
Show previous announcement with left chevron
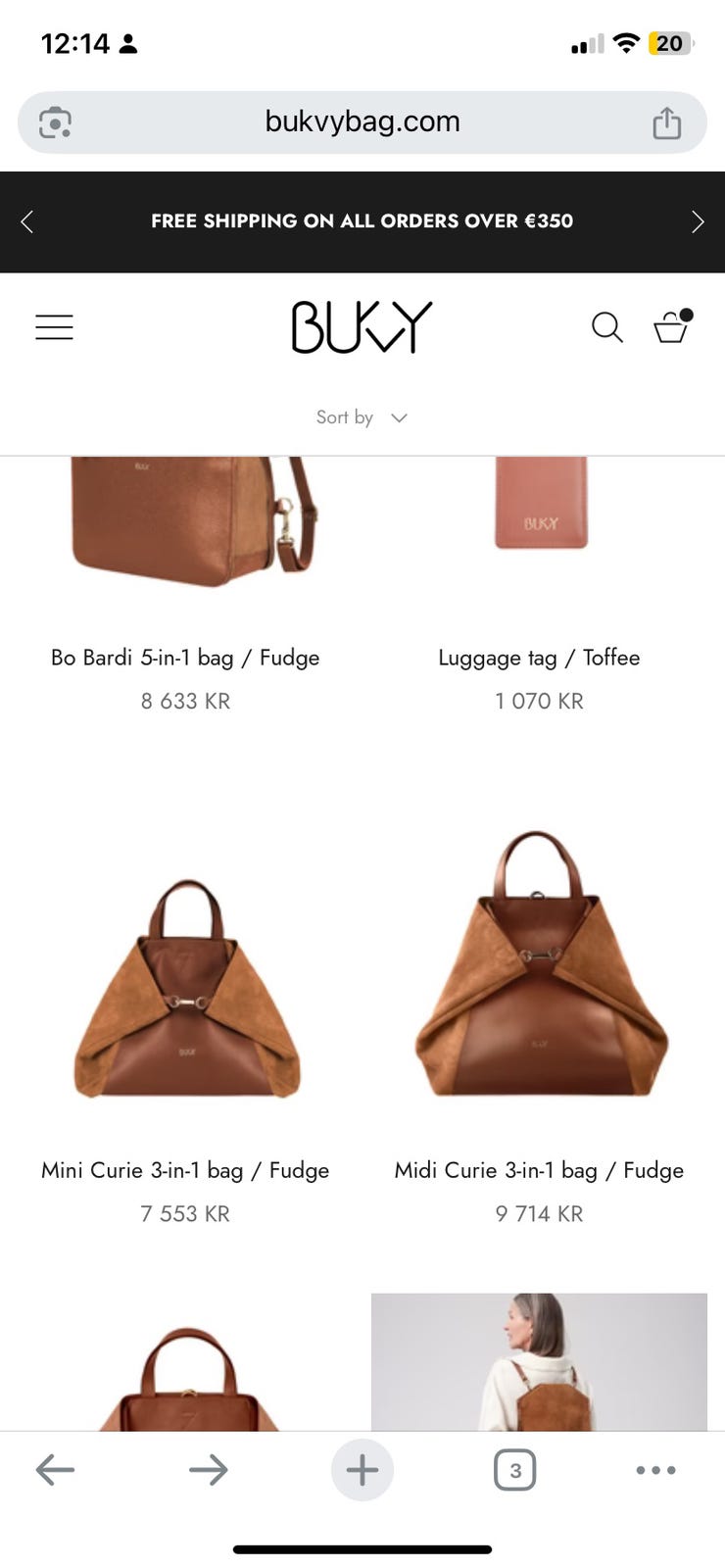pyautogui.click(x=26, y=221)
